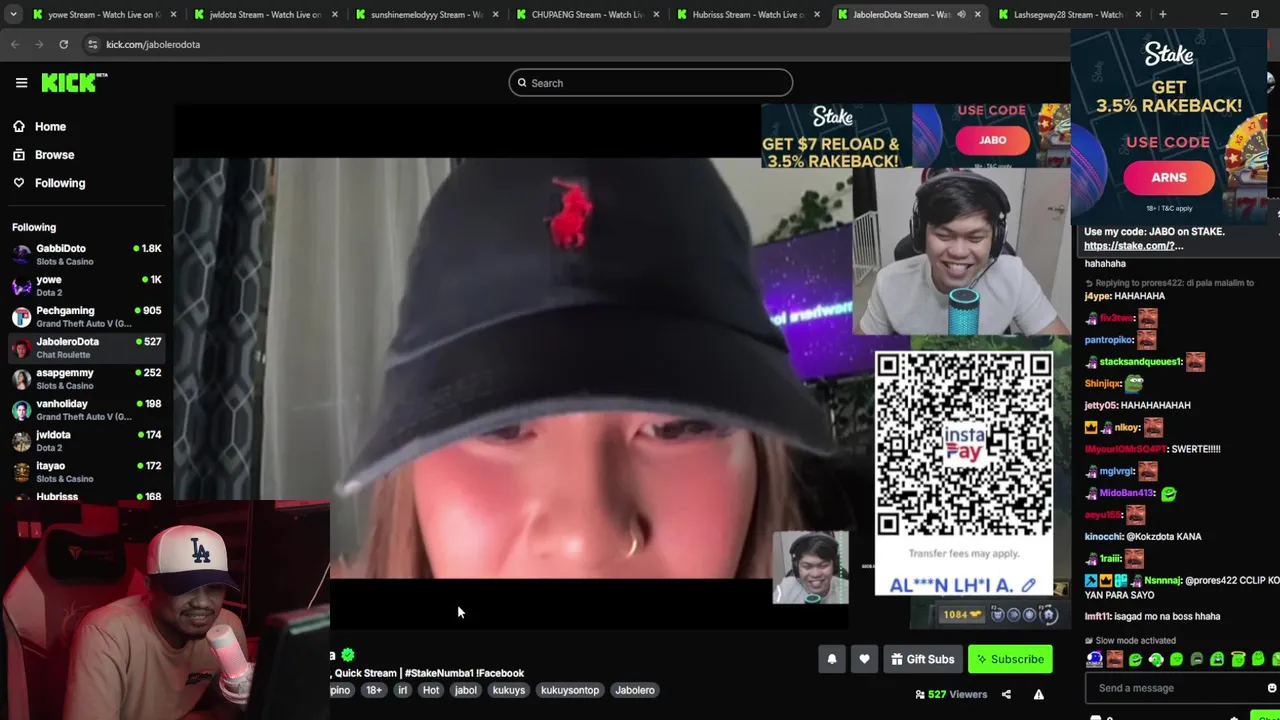Click the Send a message chat input
The image size is (1280, 720).
[x=1175, y=688]
